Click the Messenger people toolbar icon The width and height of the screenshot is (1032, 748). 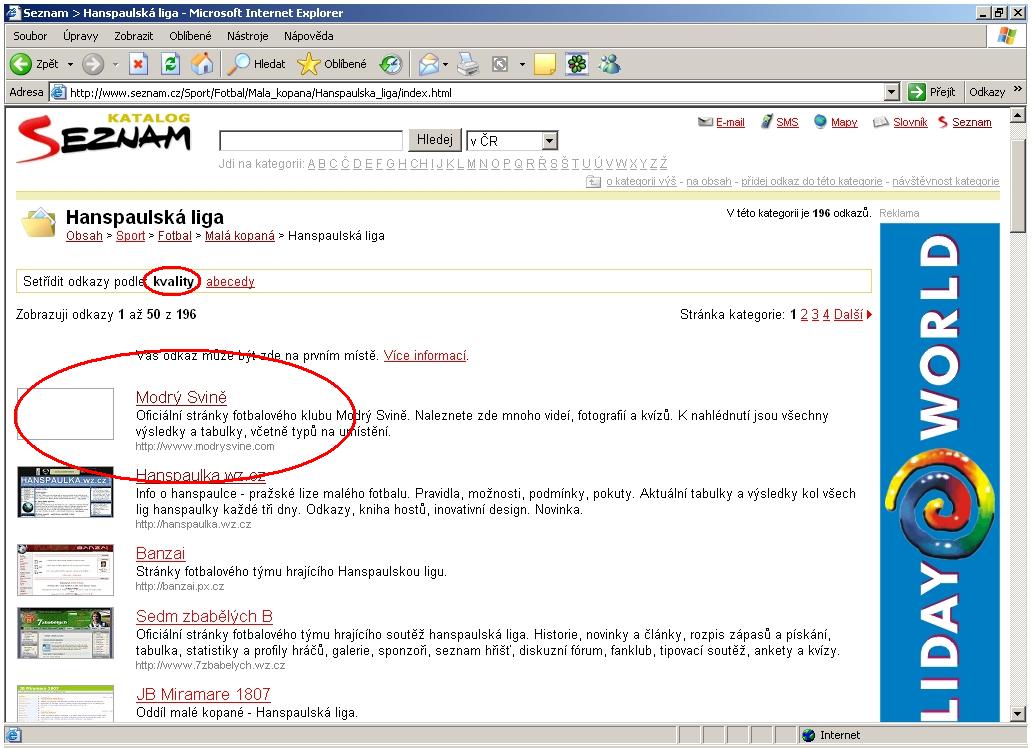coord(610,64)
